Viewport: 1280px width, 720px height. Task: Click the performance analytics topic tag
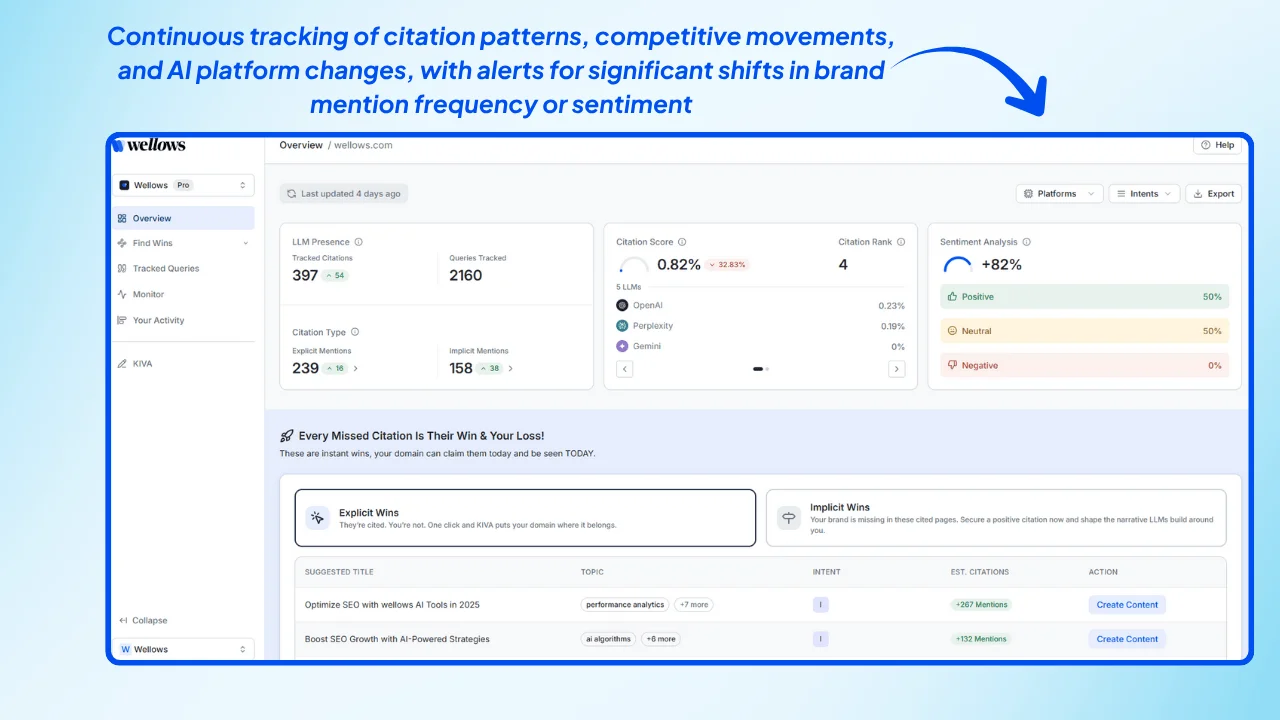tap(625, 605)
